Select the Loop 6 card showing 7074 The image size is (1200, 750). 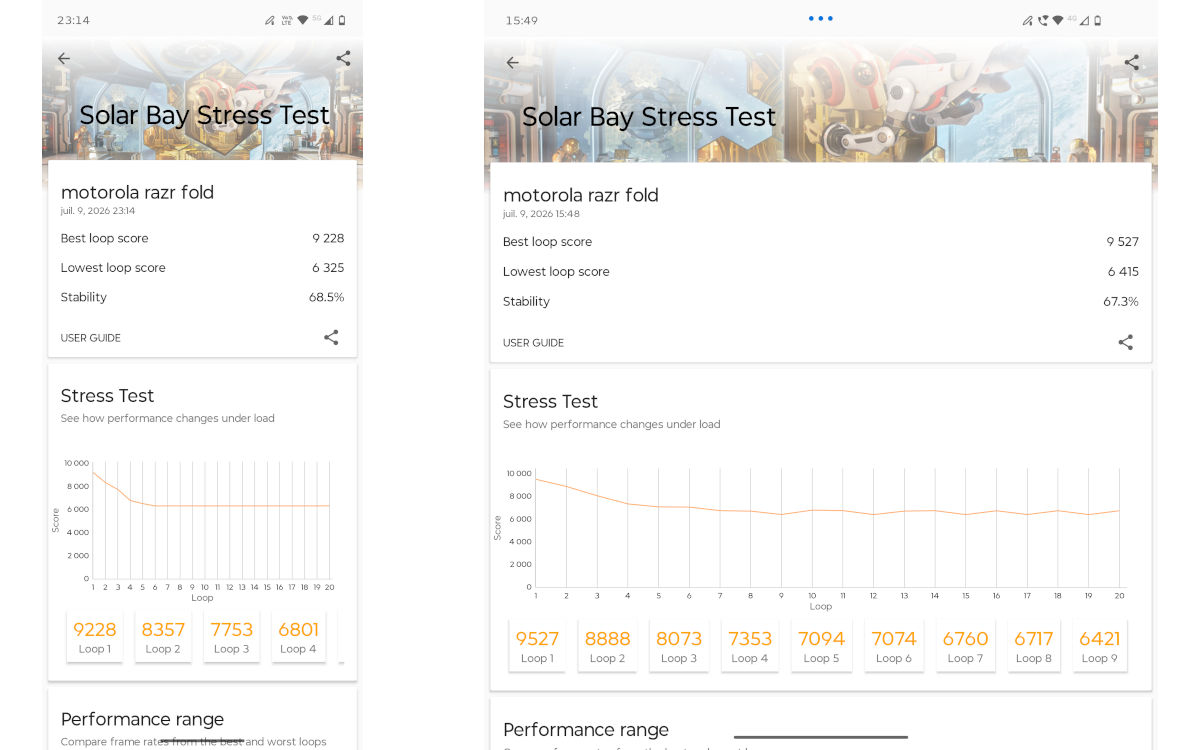point(893,645)
